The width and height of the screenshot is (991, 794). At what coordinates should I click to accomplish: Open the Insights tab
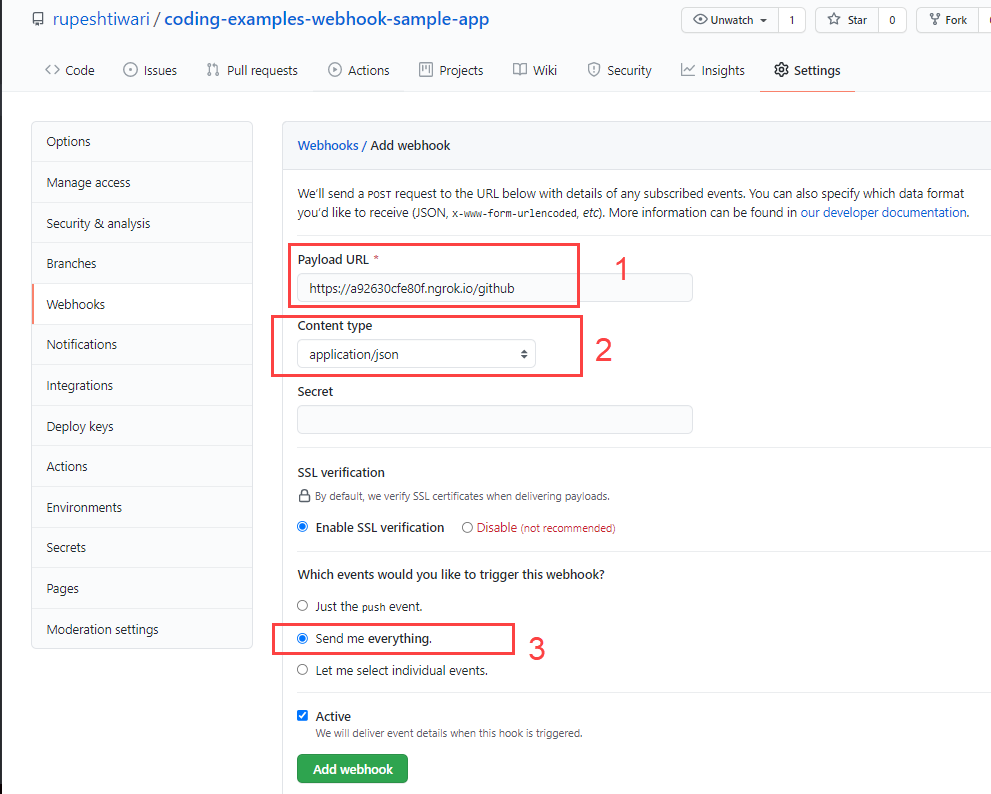point(712,70)
